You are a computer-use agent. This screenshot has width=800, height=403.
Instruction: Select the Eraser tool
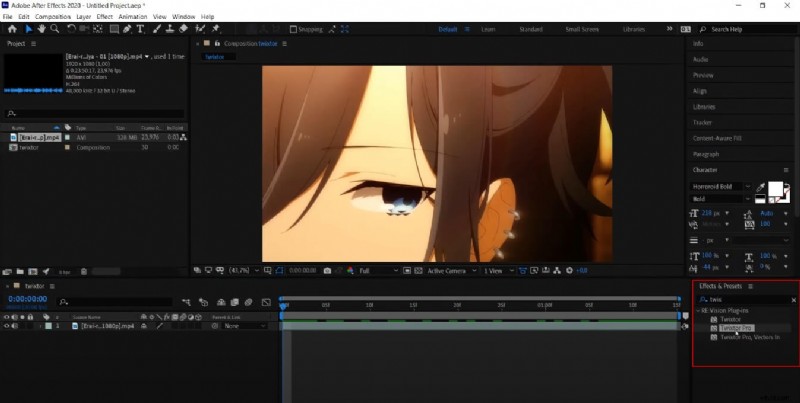[184, 29]
